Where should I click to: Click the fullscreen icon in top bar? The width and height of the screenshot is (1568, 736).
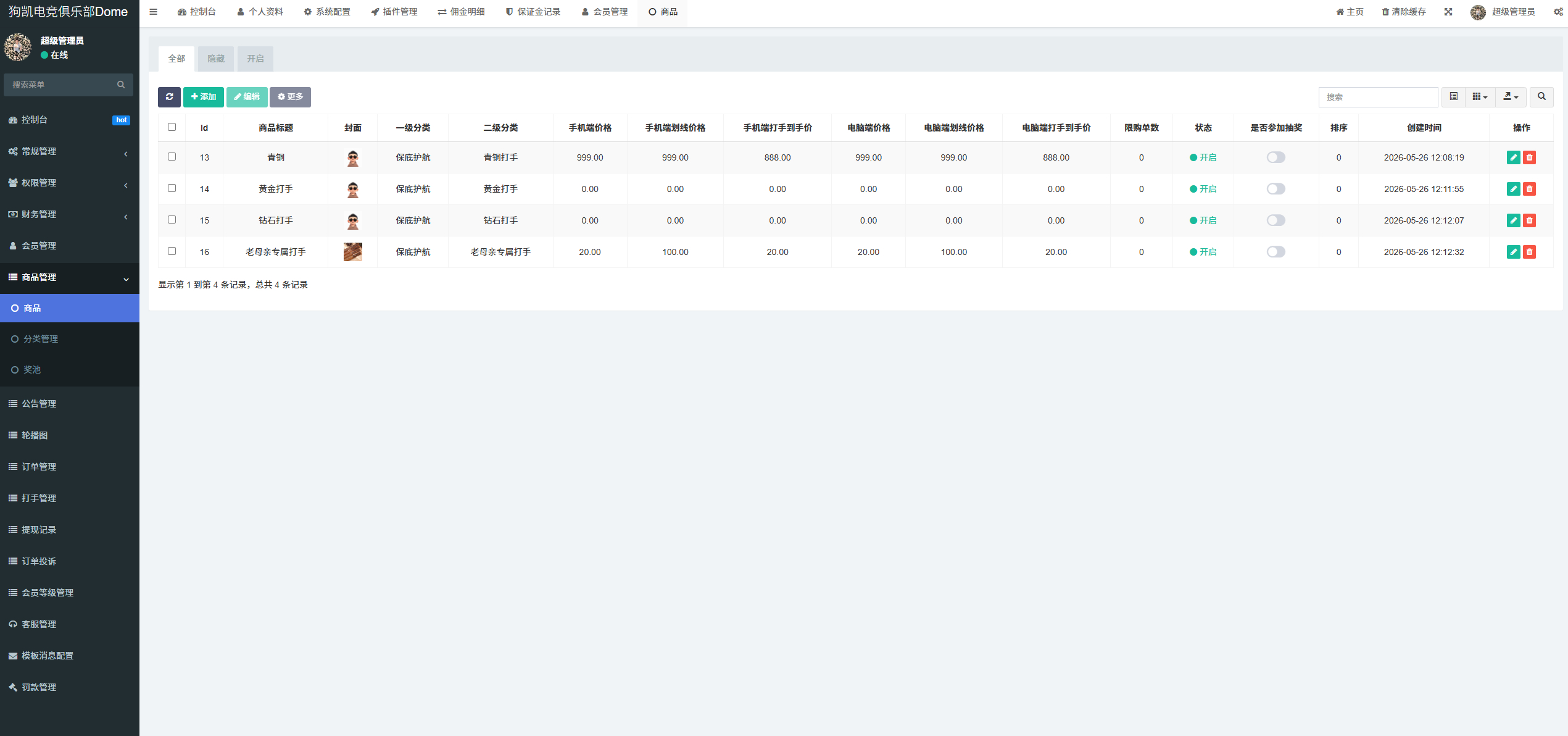click(x=1448, y=12)
